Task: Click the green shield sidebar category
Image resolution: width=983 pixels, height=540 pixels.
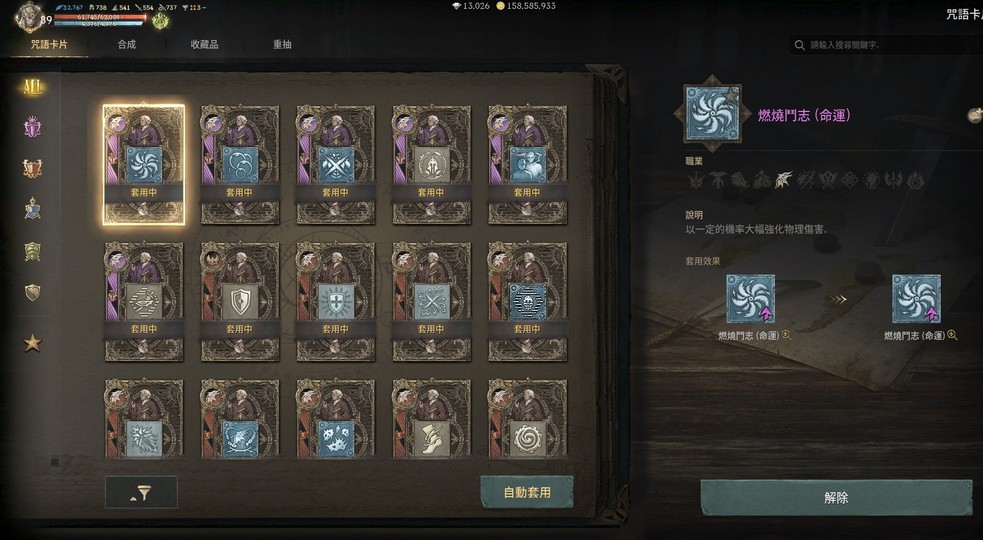Action: (33, 251)
